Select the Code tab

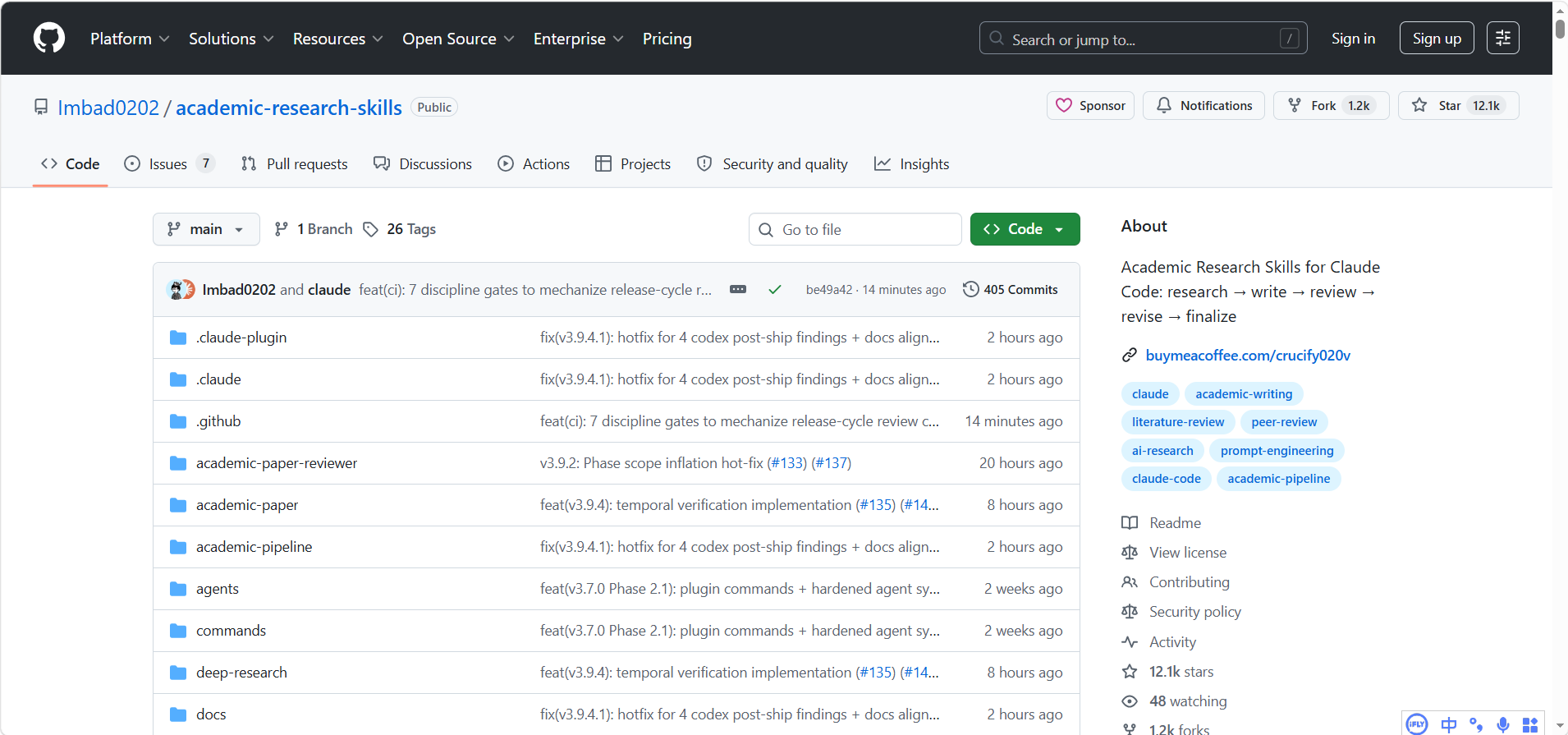(71, 163)
